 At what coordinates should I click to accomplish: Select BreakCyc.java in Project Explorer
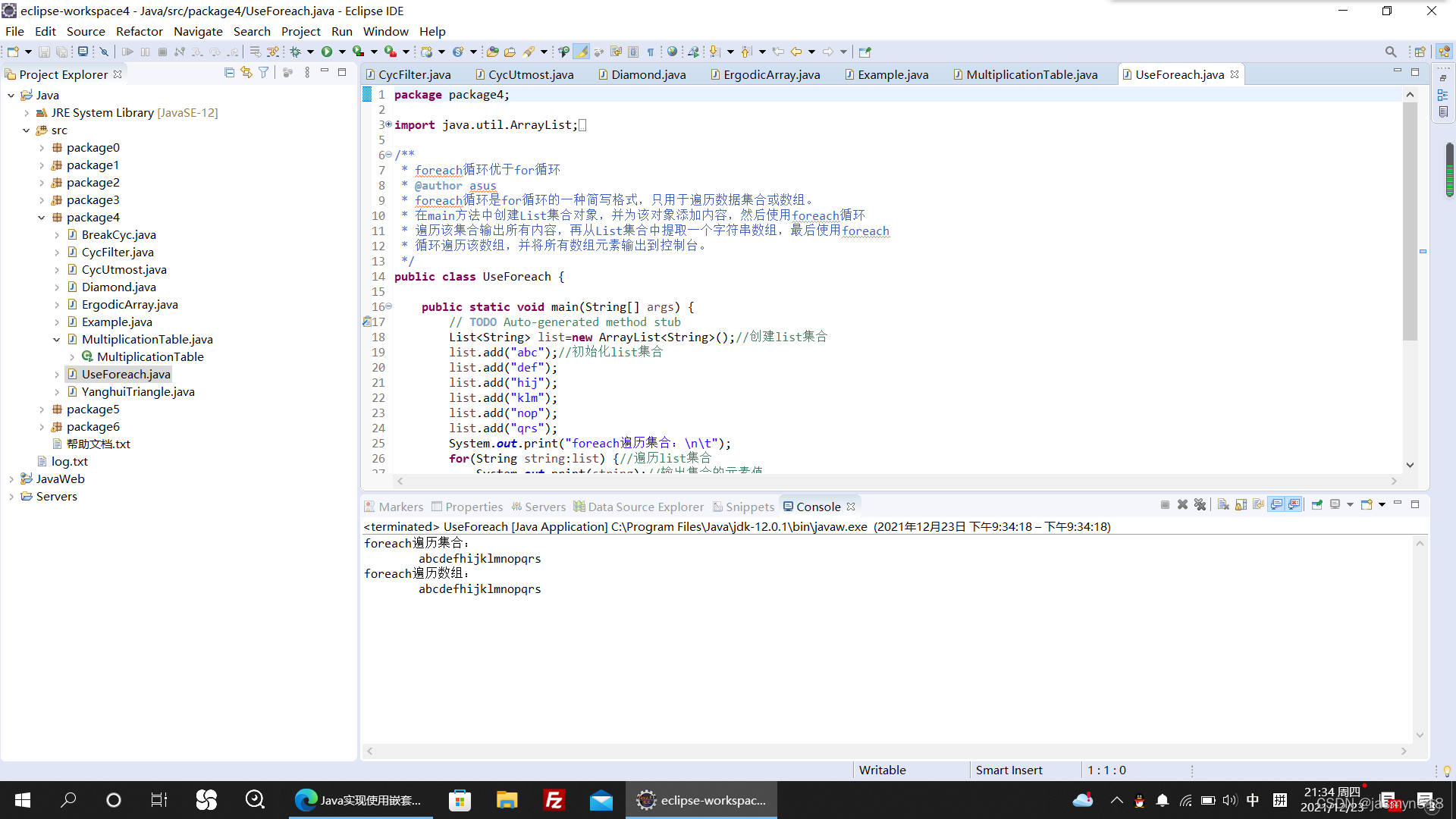pos(119,235)
